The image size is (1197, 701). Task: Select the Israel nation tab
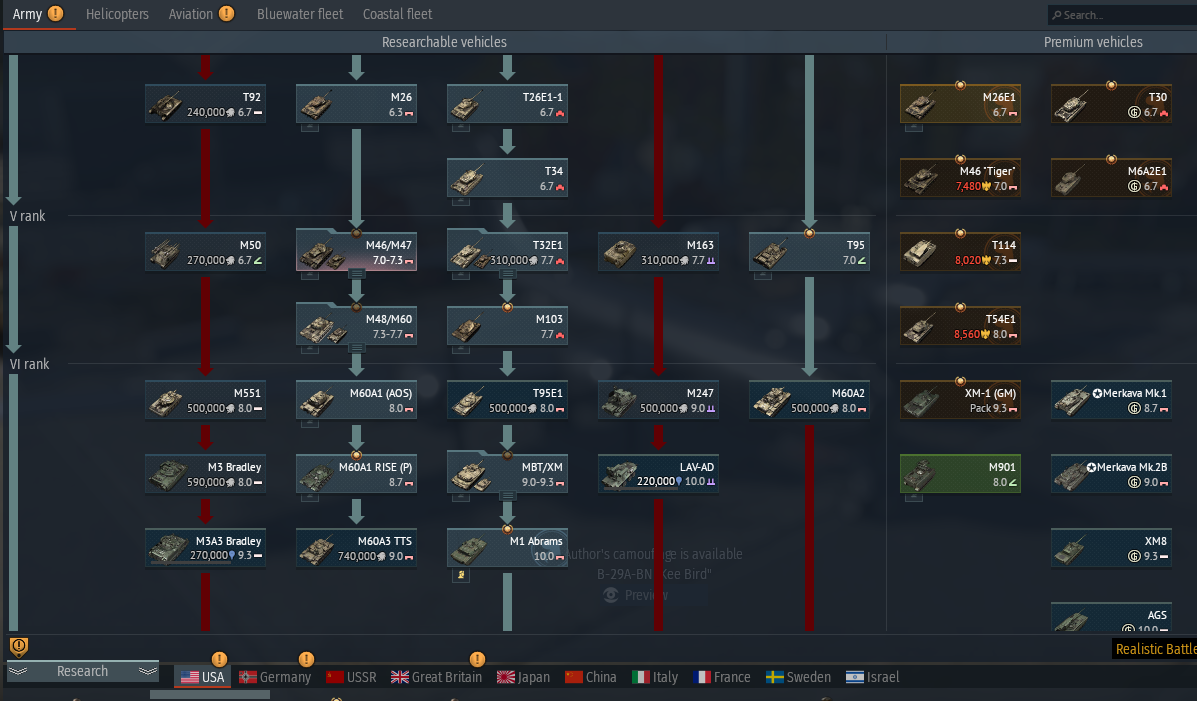coord(873,677)
